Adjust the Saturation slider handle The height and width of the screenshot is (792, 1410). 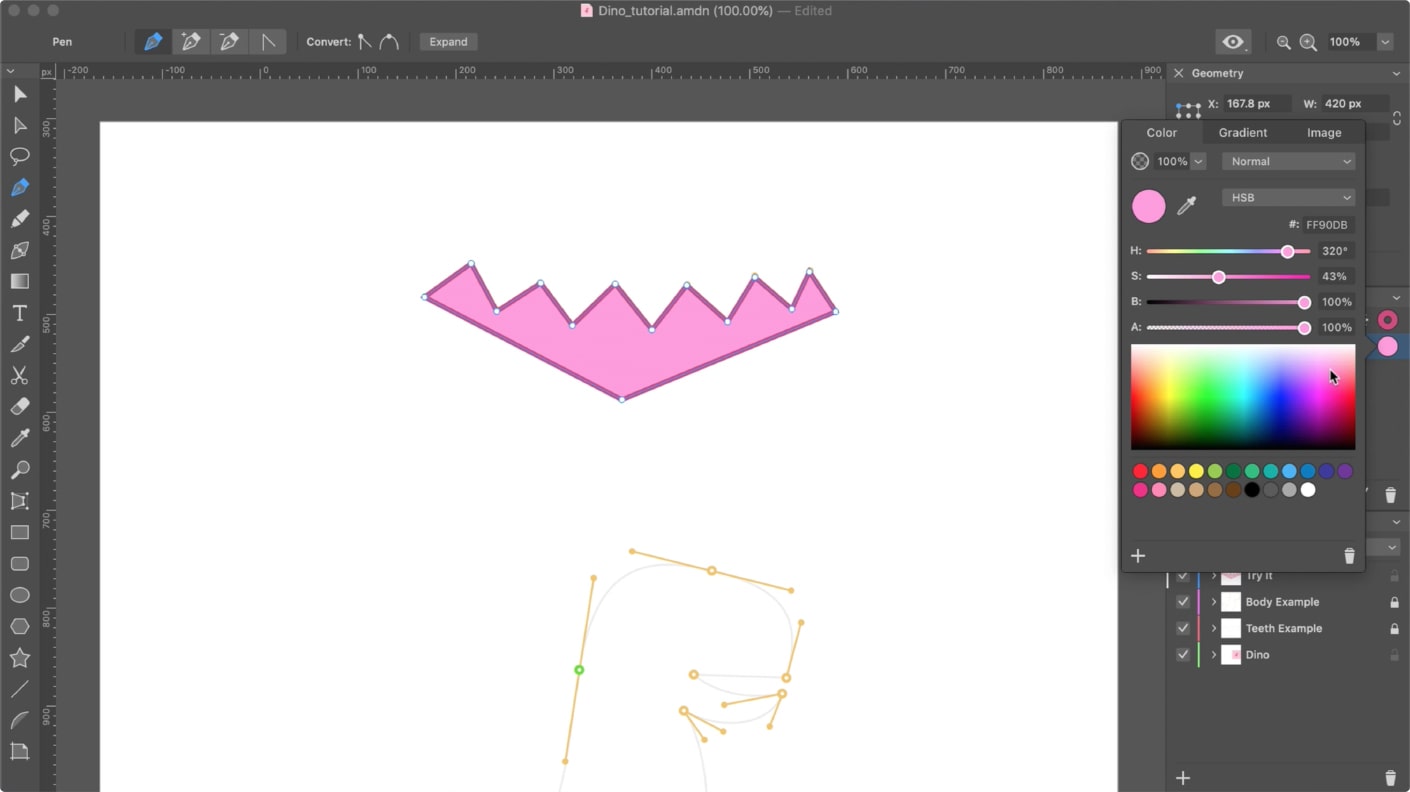click(1218, 277)
